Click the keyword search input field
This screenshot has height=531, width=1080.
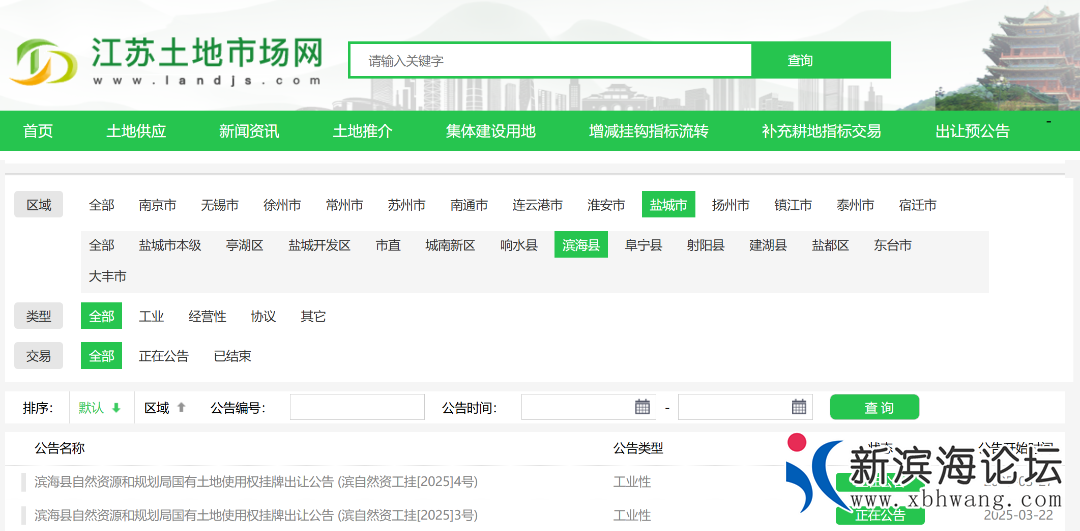click(550, 60)
